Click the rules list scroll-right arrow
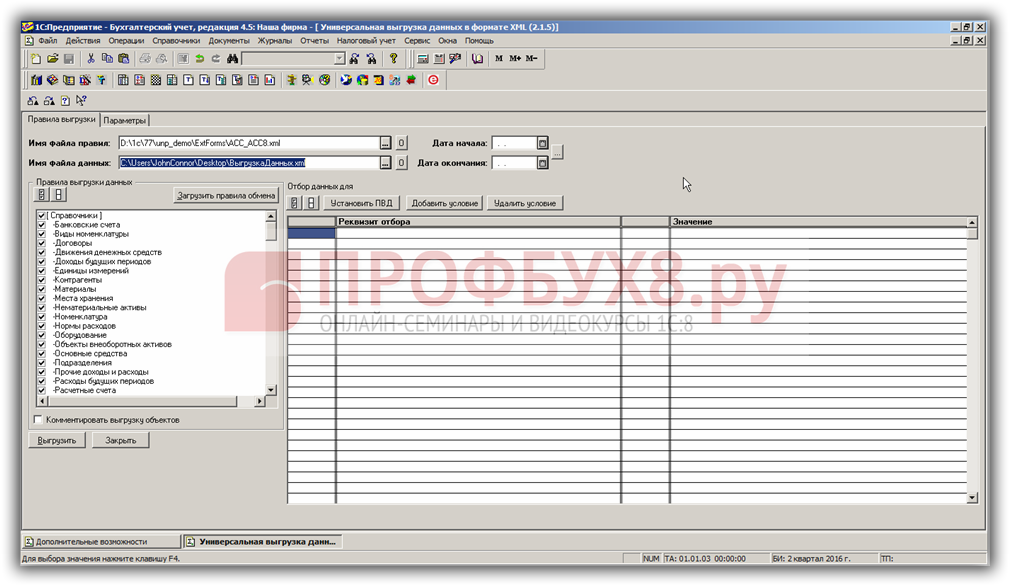 tap(260, 401)
